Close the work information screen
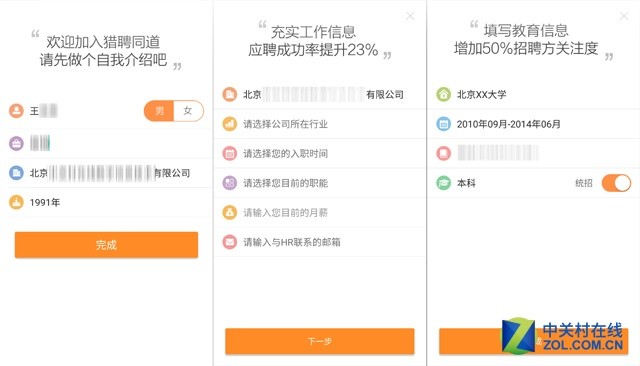Image resolution: width=640 pixels, height=366 pixels. (x=410, y=16)
